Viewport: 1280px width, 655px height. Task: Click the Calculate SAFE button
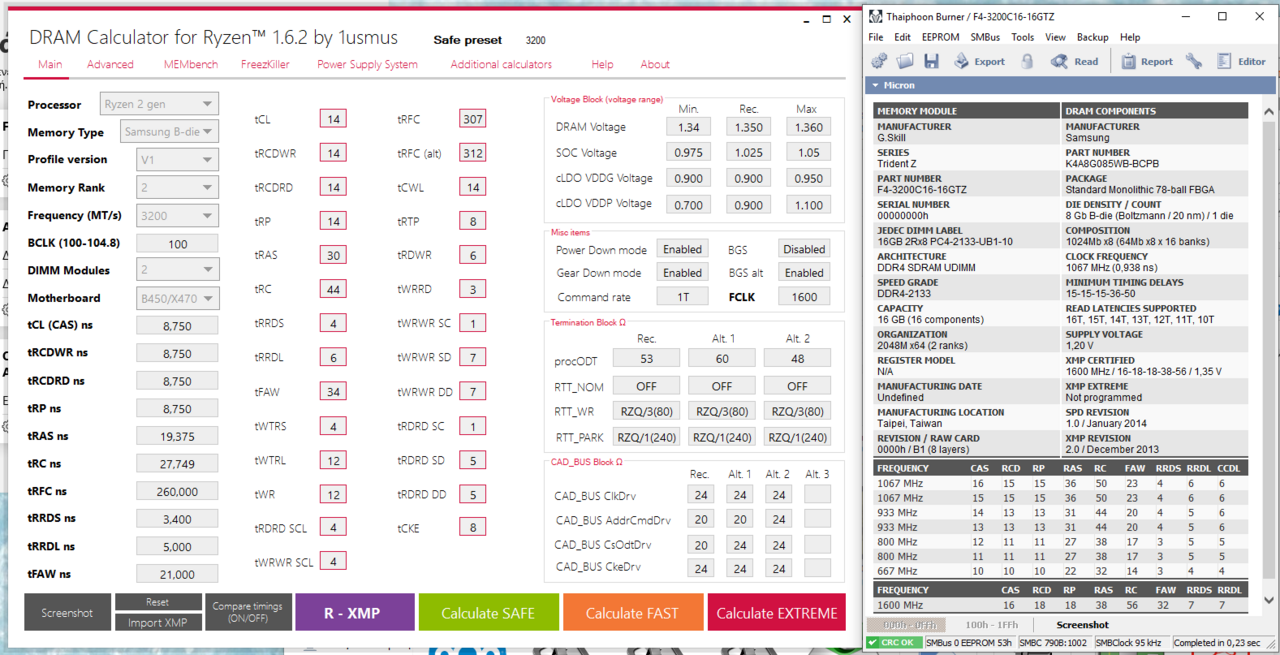click(488, 613)
